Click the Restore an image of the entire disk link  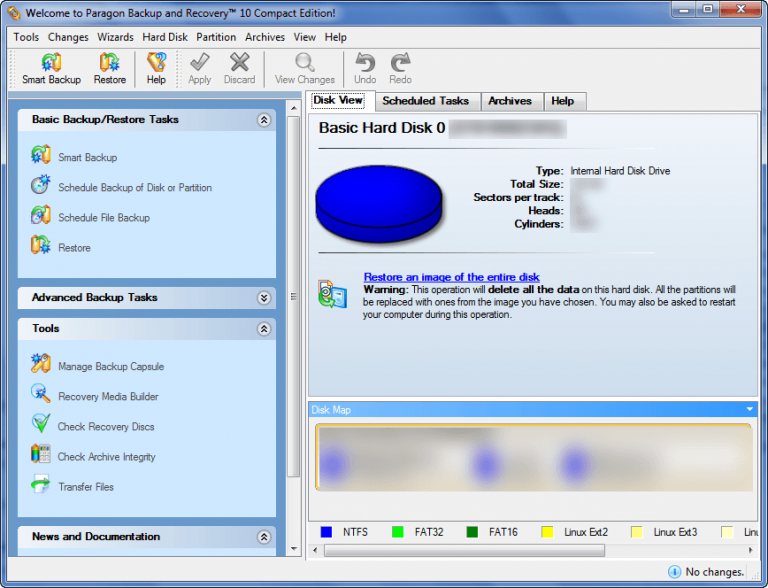(x=452, y=277)
